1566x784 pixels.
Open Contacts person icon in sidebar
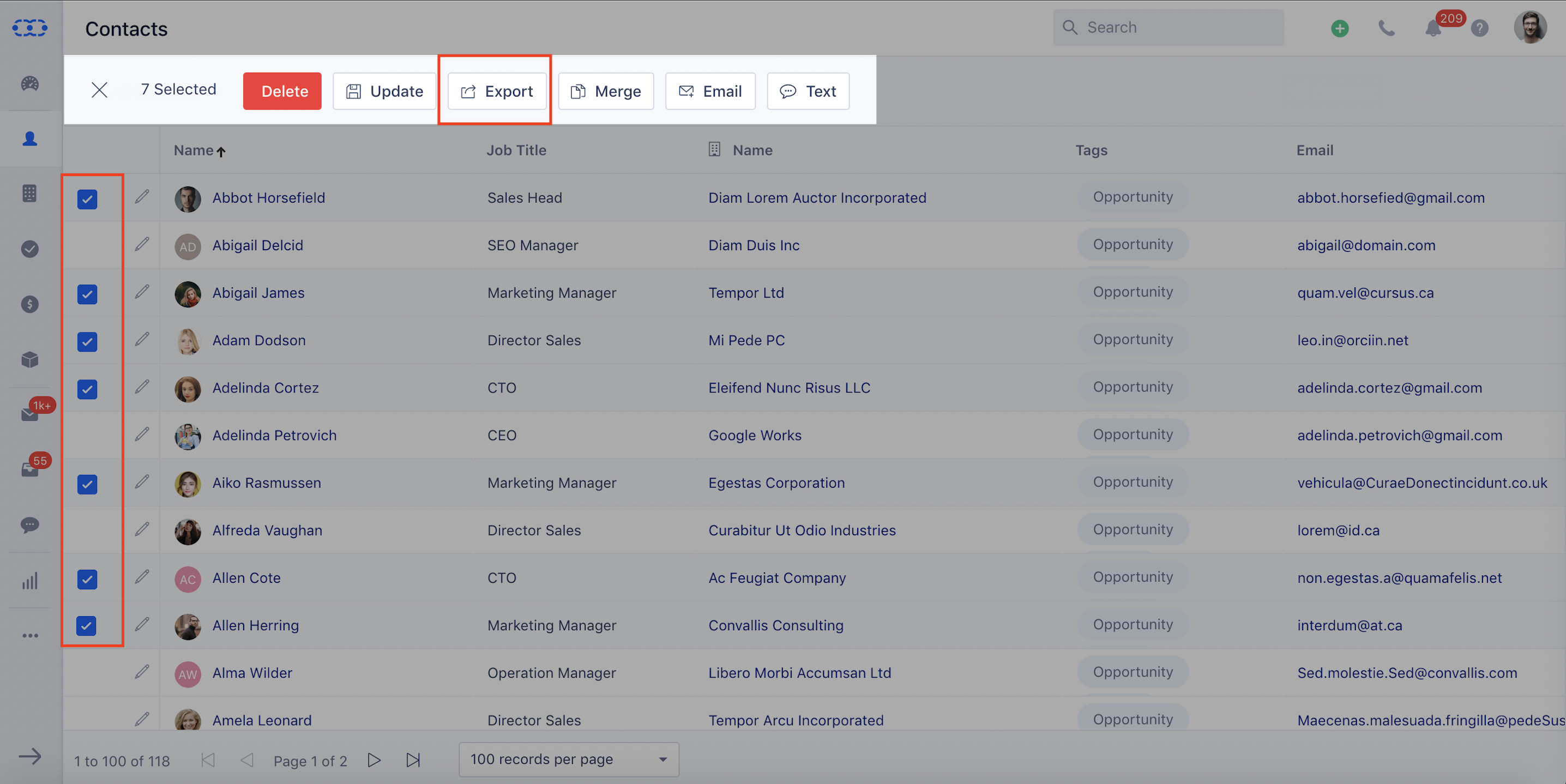point(30,138)
